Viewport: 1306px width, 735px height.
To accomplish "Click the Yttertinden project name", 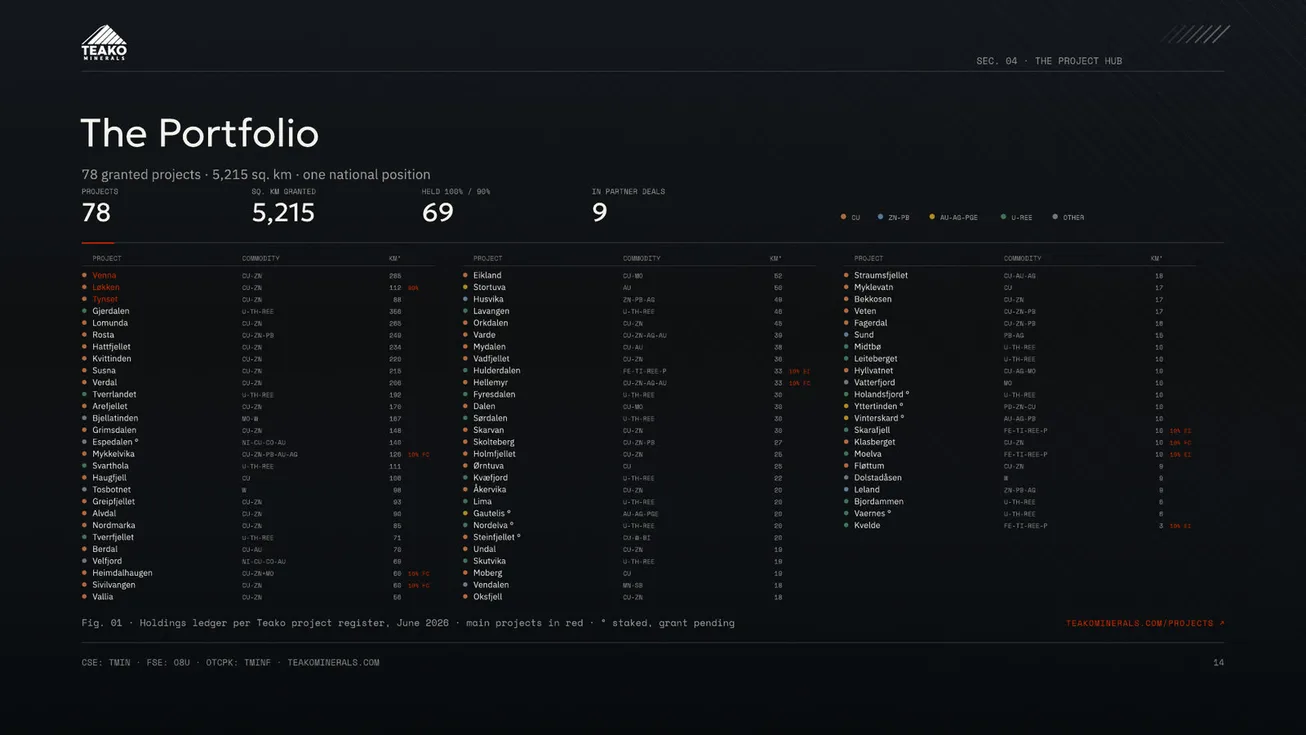I will 878,407.
